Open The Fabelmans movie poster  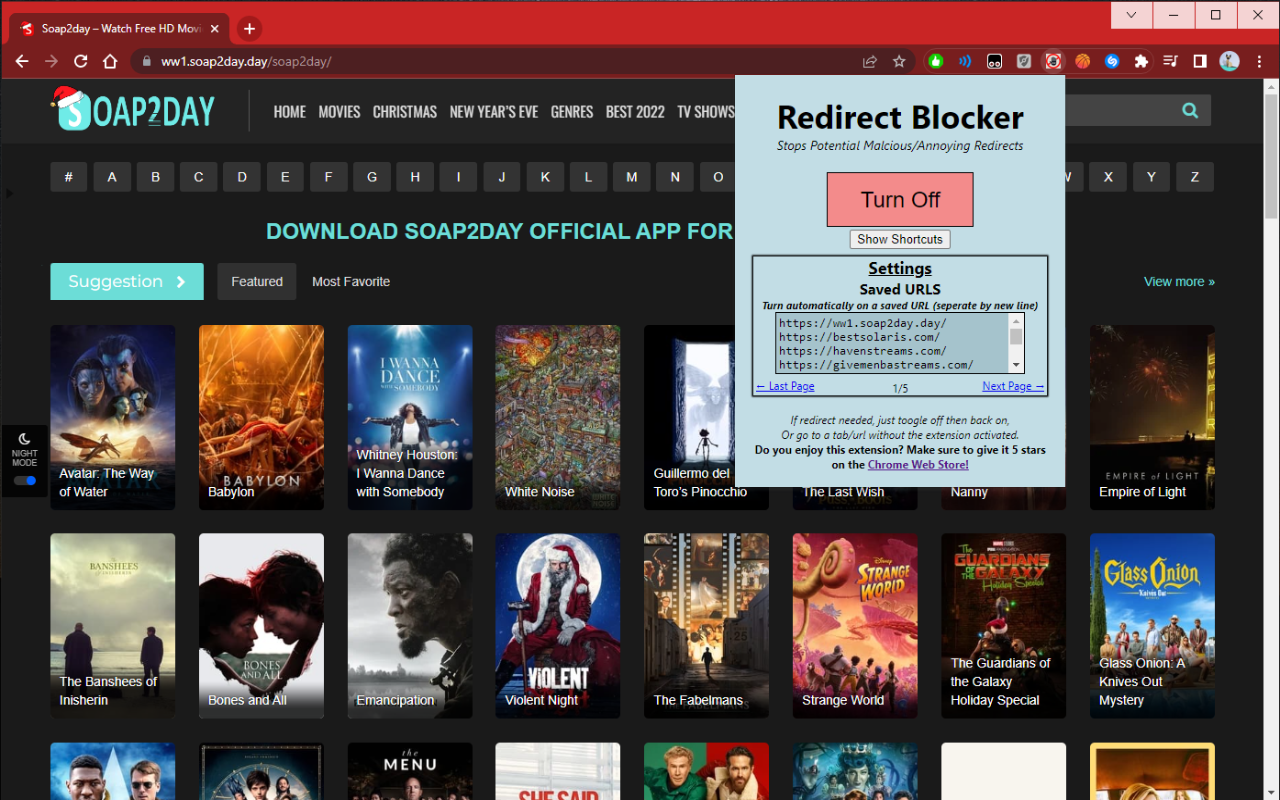(x=707, y=626)
